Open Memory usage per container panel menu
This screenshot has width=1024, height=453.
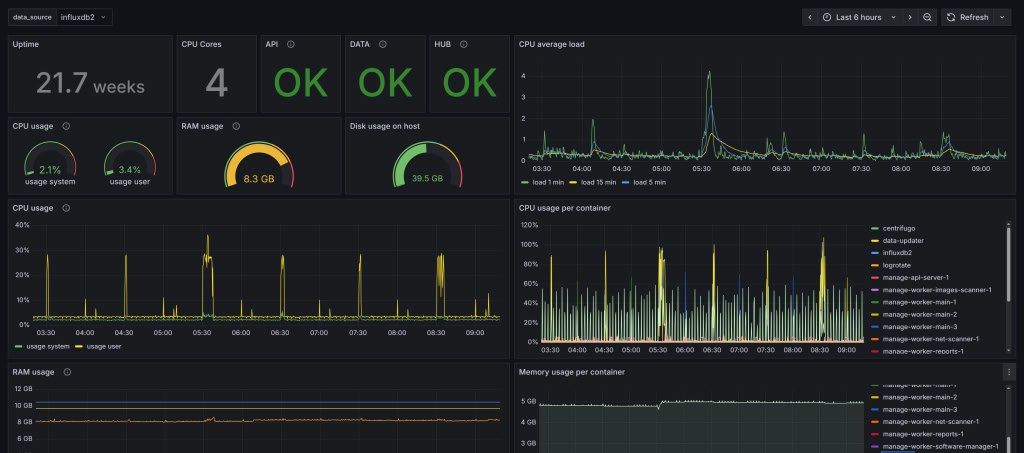1007,372
